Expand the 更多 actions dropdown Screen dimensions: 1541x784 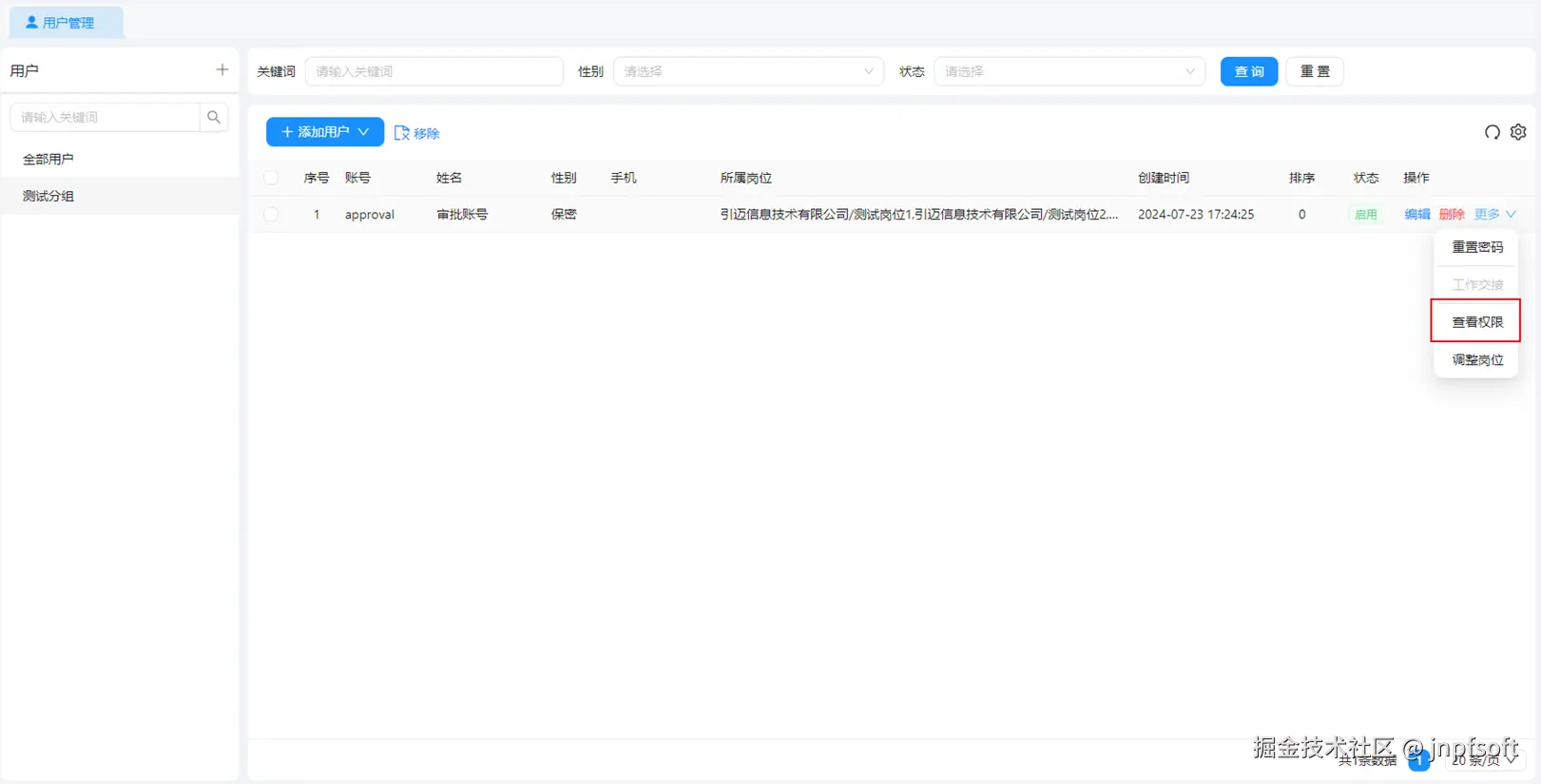pyautogui.click(x=1495, y=215)
